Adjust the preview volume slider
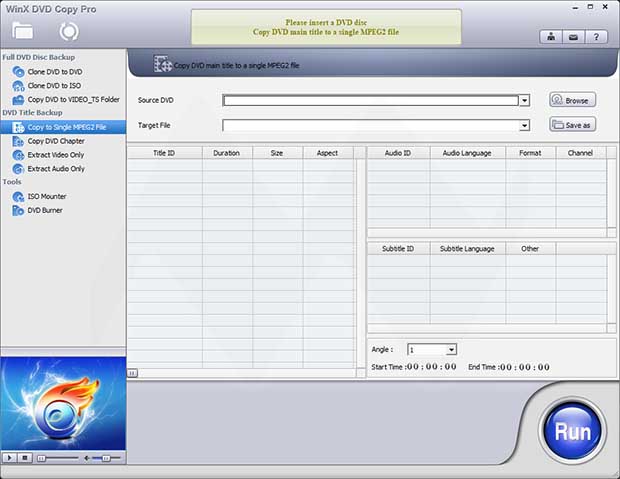 tap(106, 458)
